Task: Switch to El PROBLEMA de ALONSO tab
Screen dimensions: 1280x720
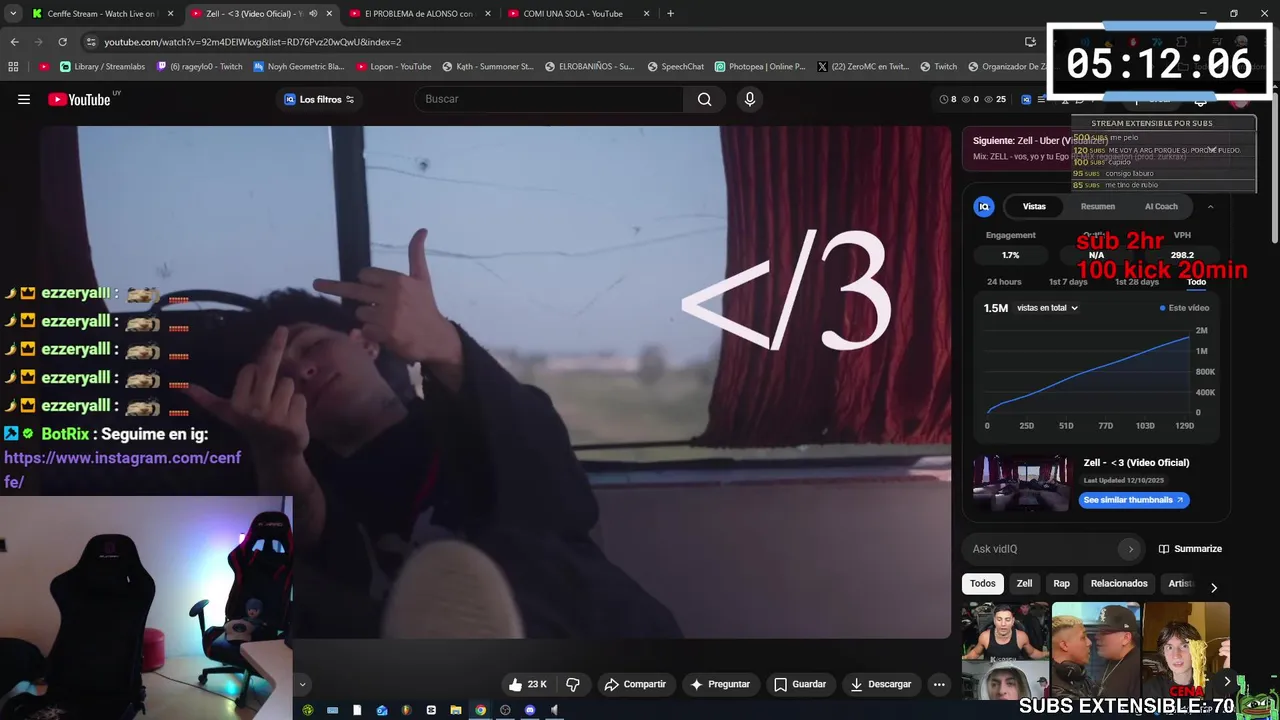Action: [419, 14]
